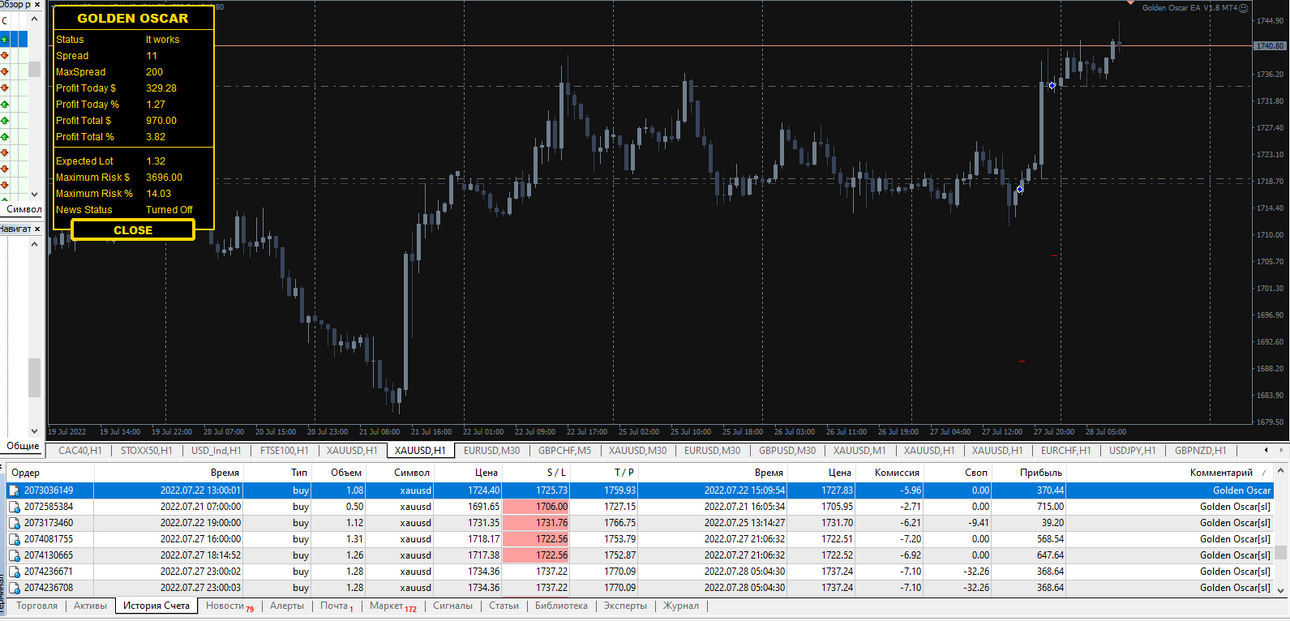Viewport: 1290px width, 621px height.
Task: Open the Маркет tab
Action: click(x=392, y=606)
